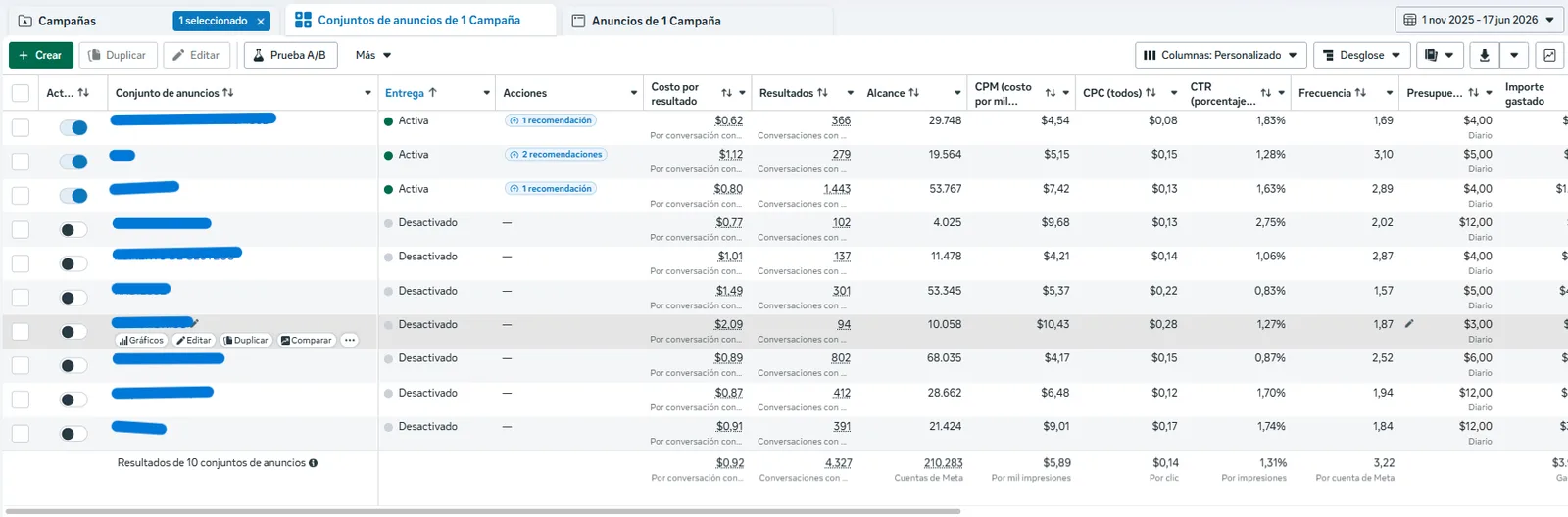Check the row with 366 results
The image size is (1568, 517).
20,127
